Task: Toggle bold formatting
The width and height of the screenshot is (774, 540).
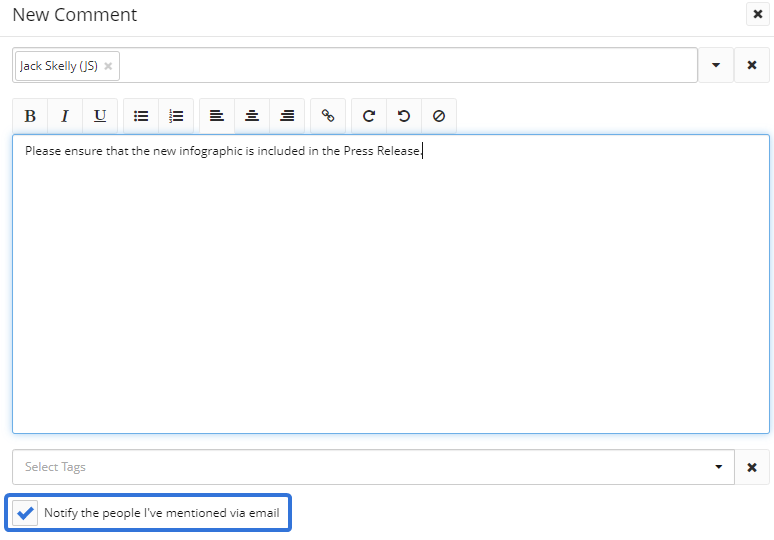Action: (30, 116)
